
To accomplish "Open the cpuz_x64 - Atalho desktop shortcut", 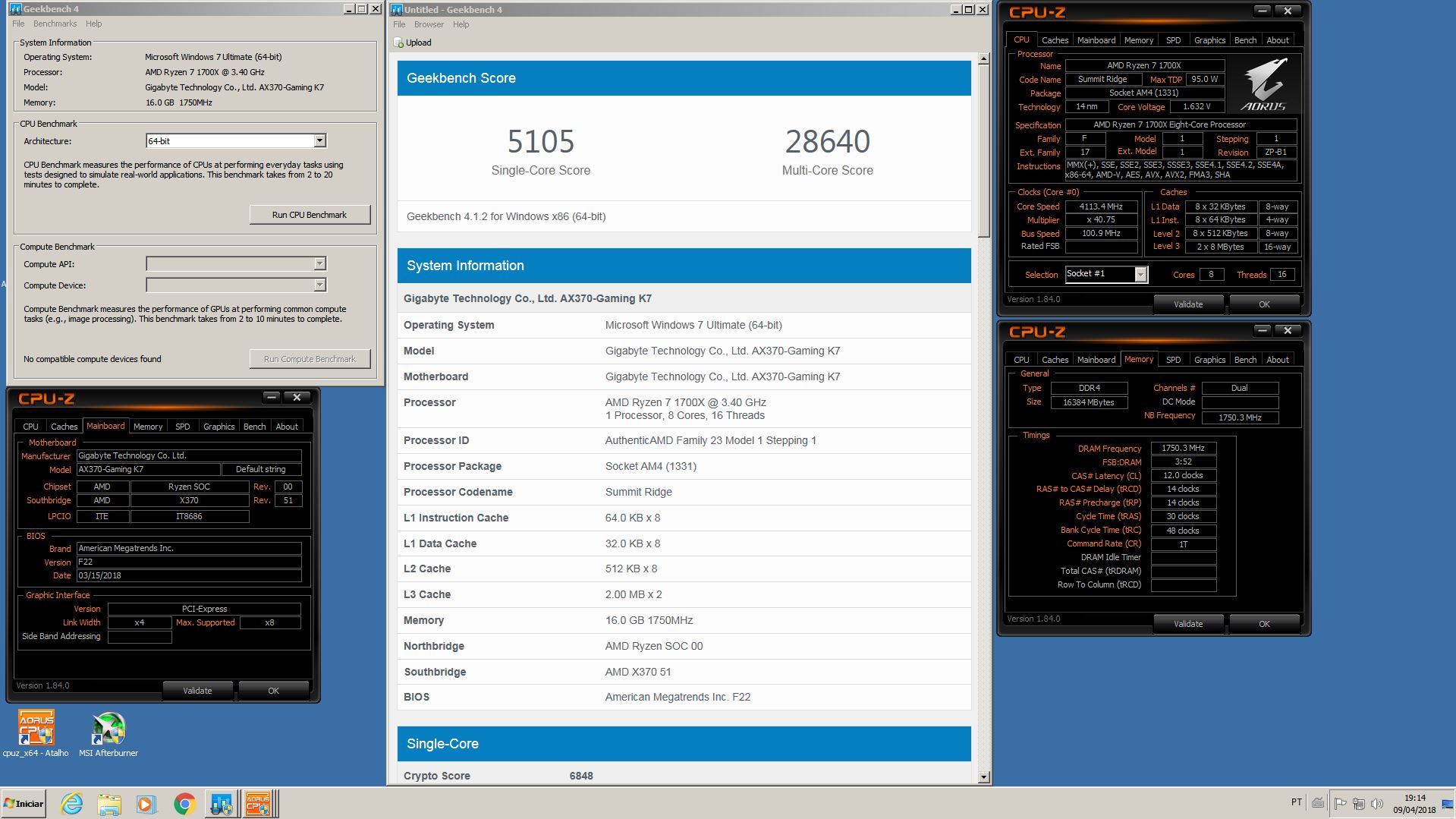I will point(36,734).
